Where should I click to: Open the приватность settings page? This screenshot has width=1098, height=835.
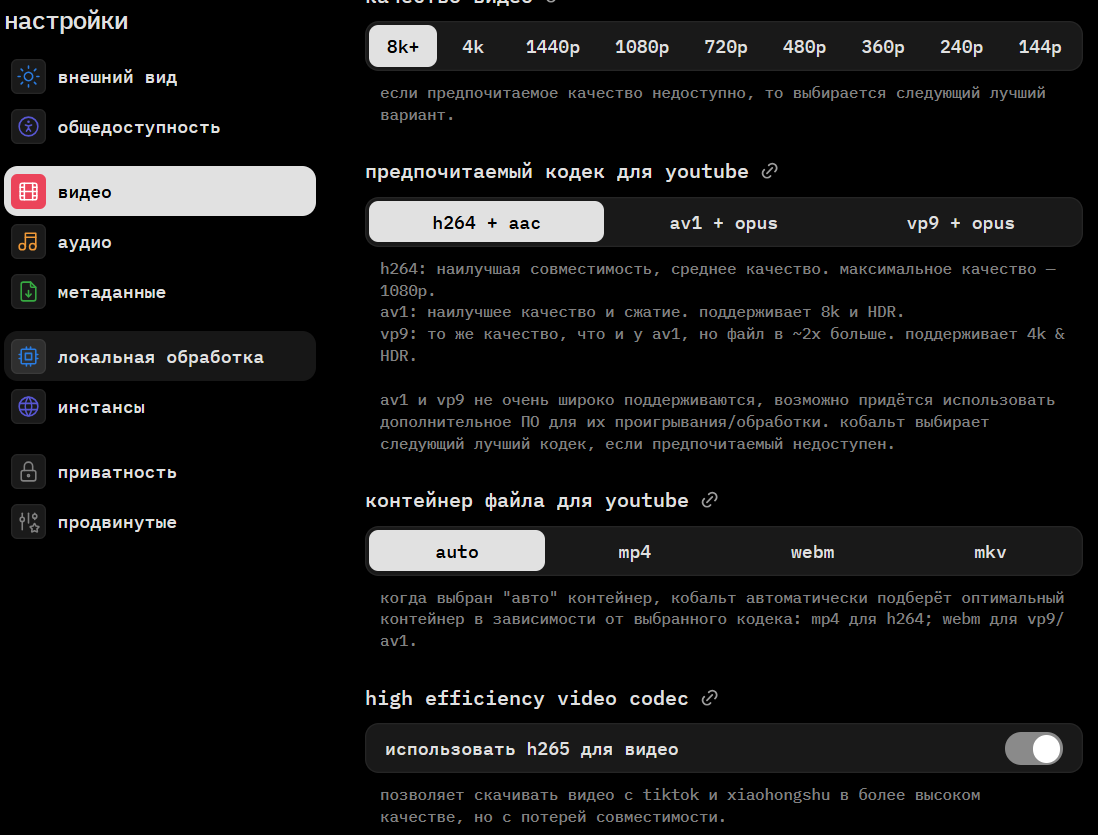click(160, 471)
